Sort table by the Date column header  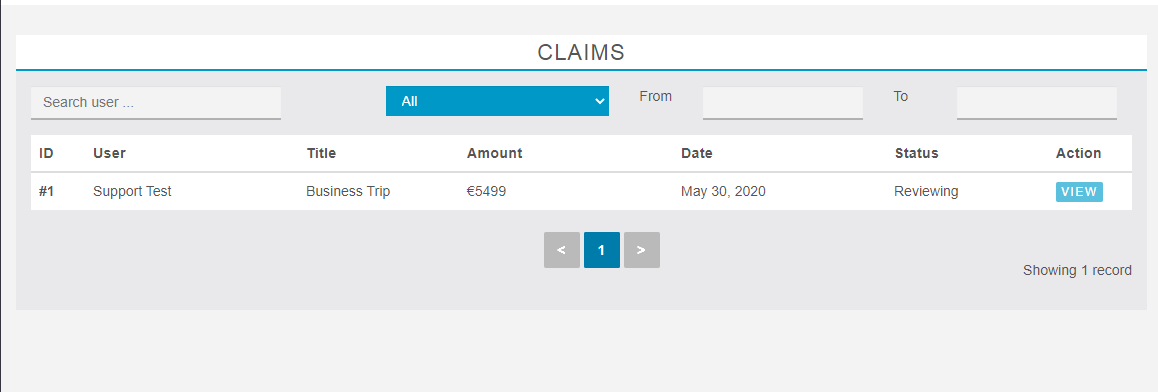(696, 154)
